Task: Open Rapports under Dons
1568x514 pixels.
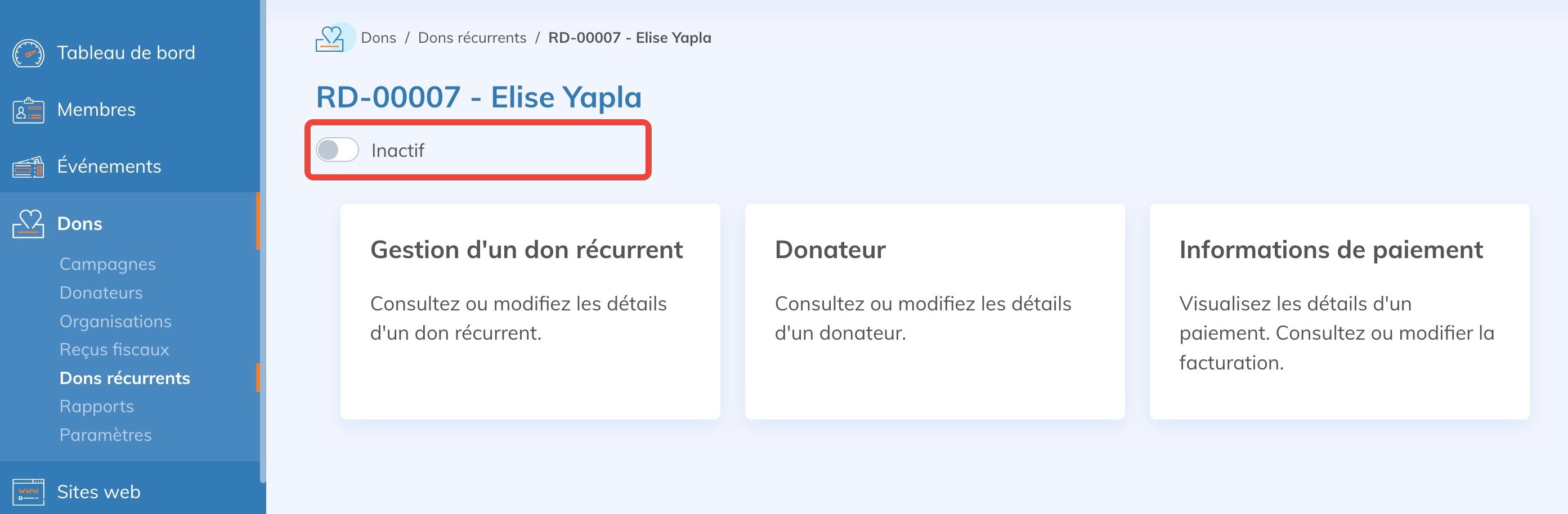Action: (x=96, y=407)
